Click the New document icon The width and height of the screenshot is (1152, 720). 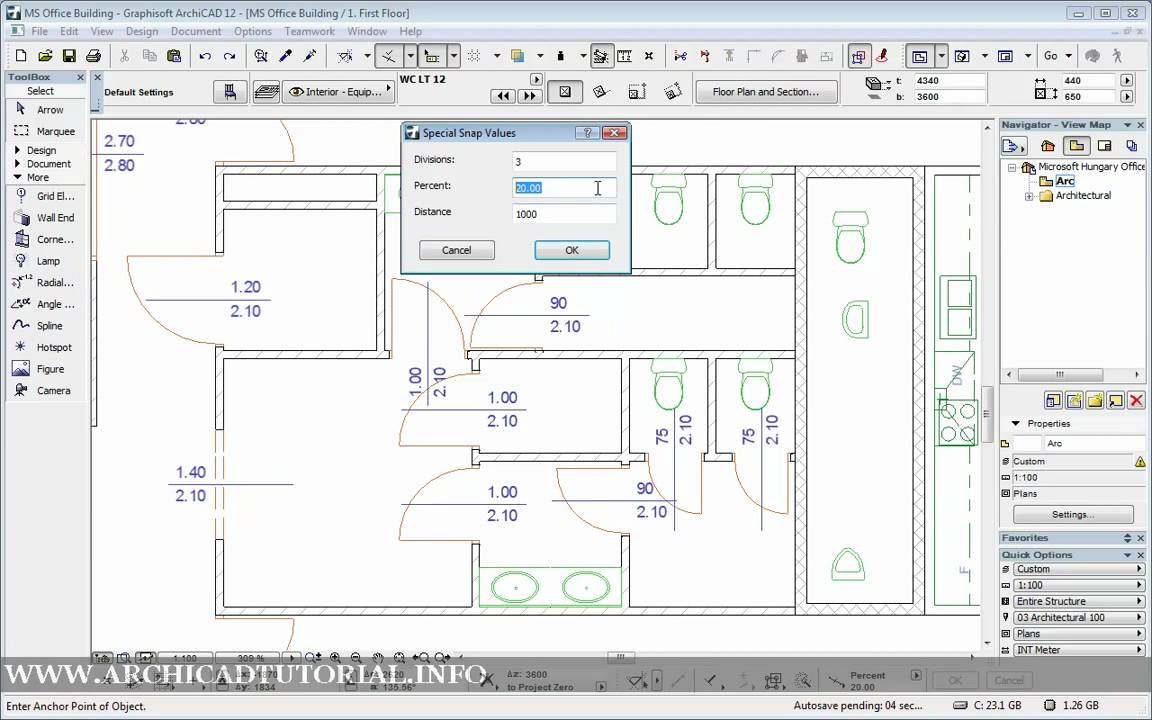(x=21, y=56)
